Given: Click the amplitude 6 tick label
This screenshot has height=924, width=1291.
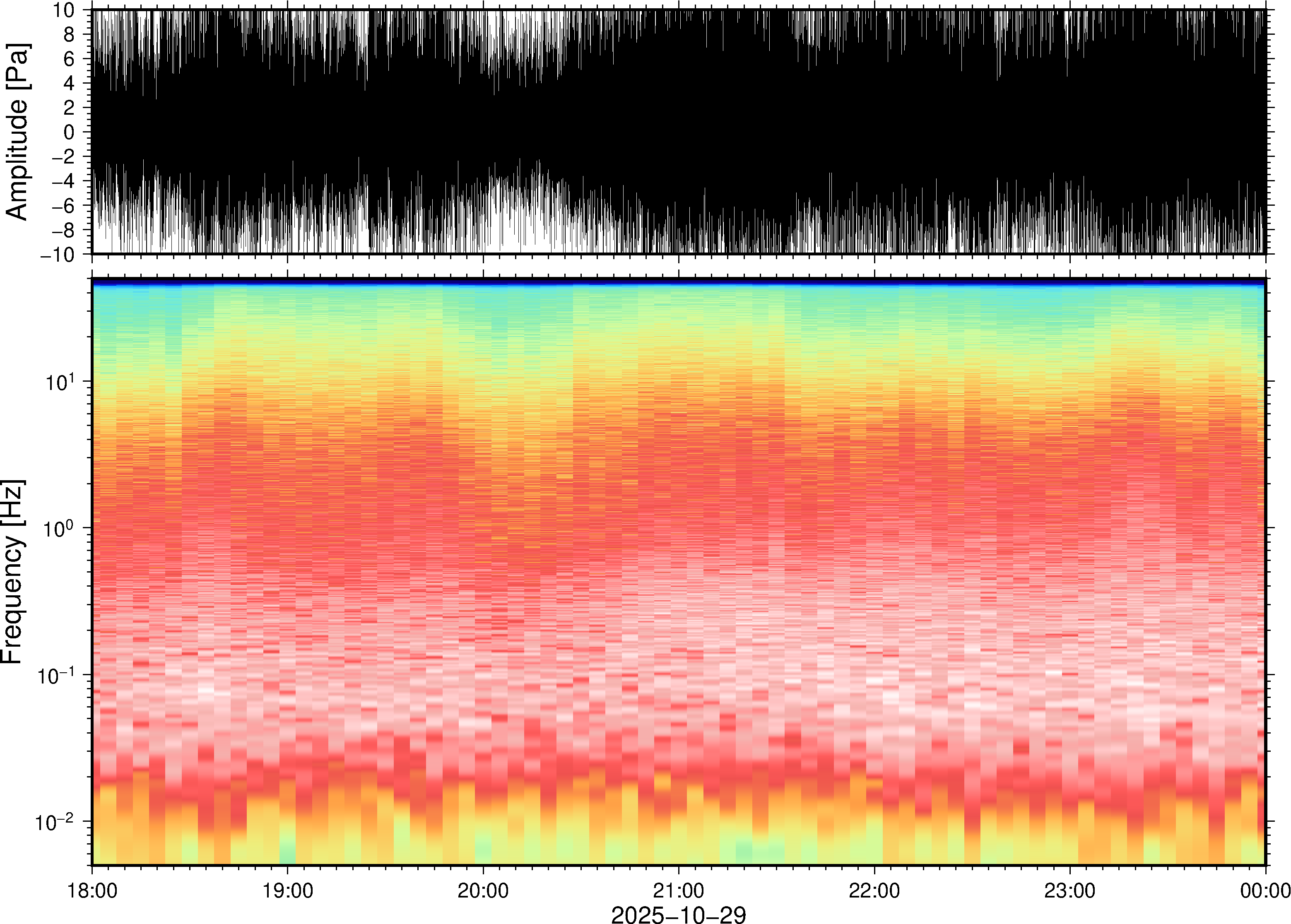Looking at the screenshot, I should click(x=70, y=59).
